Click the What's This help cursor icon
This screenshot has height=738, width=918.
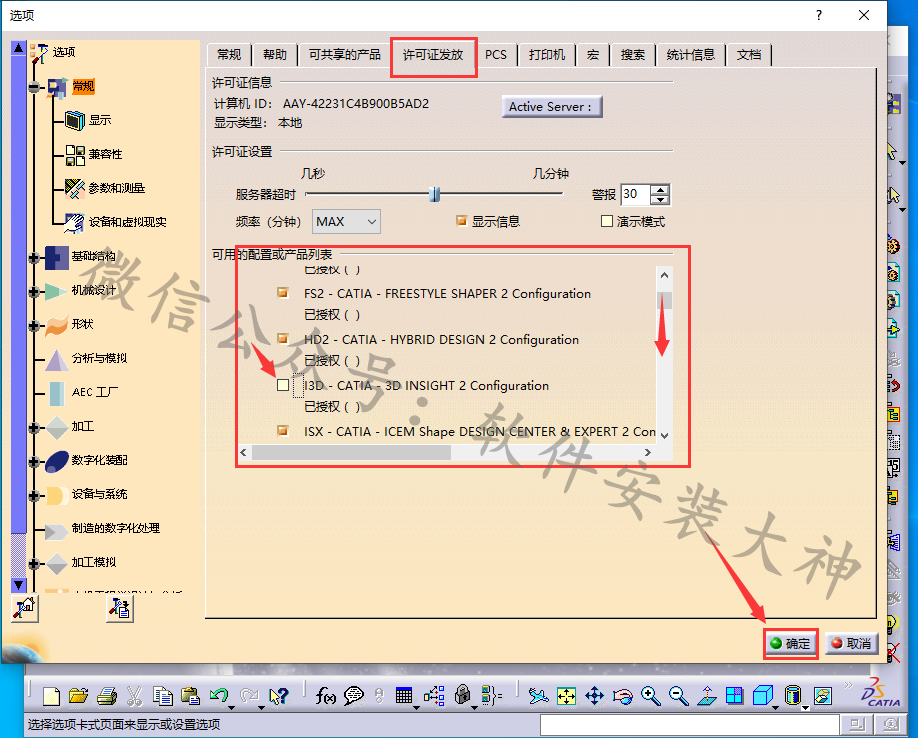click(279, 696)
